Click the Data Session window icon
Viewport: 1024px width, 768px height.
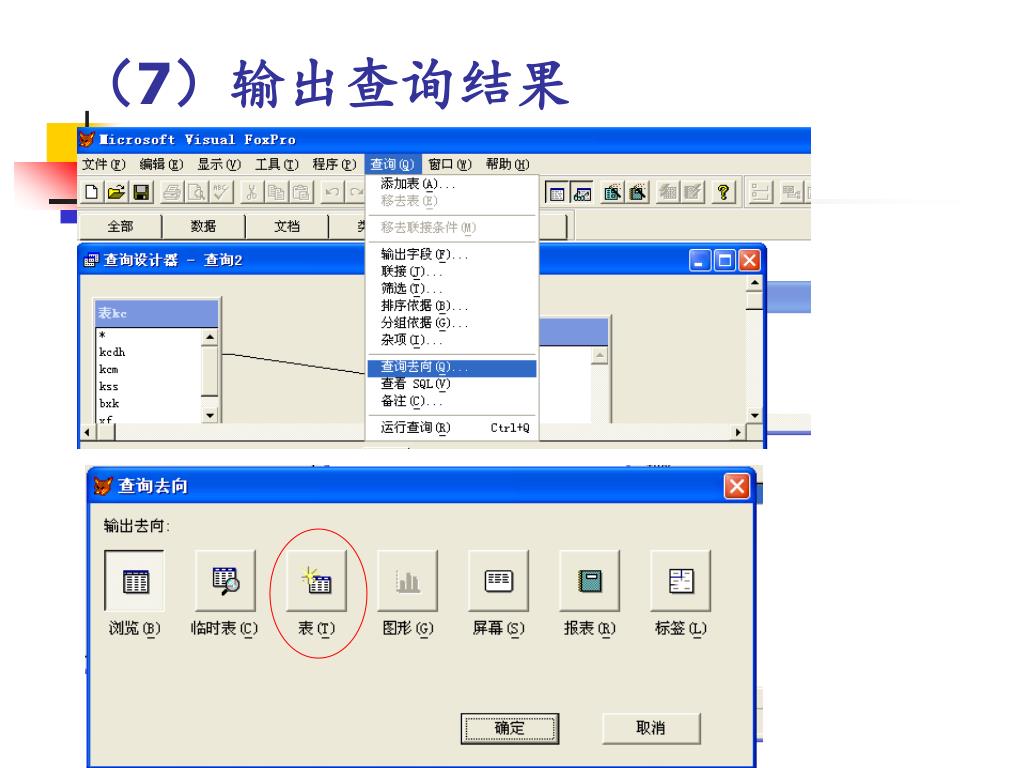tap(581, 193)
